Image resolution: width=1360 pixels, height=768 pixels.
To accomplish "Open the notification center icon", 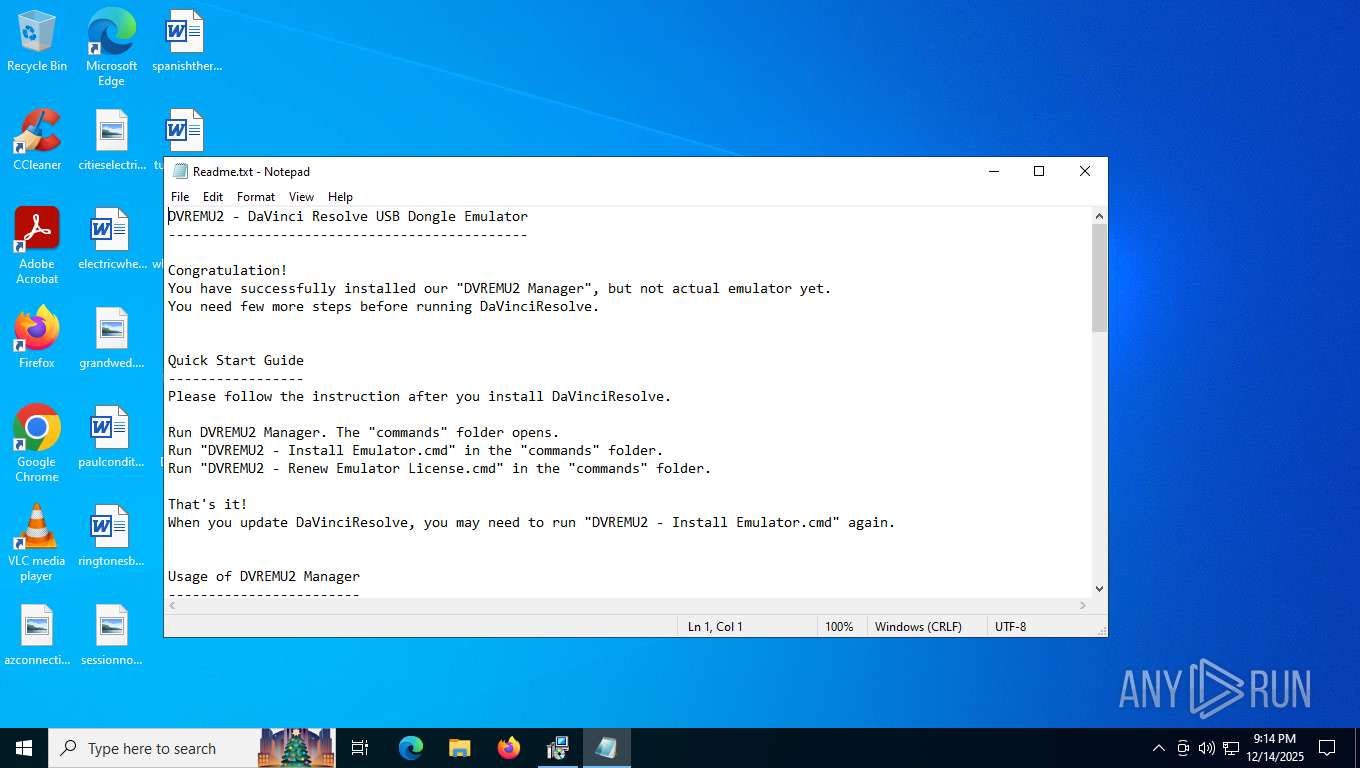I will pyautogui.click(x=1327, y=748).
